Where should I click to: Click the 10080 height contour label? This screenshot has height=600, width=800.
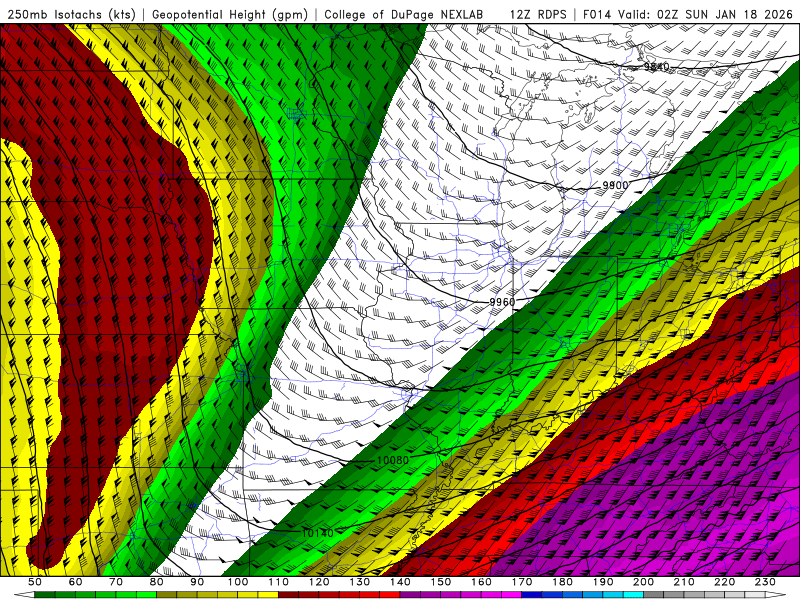click(393, 460)
